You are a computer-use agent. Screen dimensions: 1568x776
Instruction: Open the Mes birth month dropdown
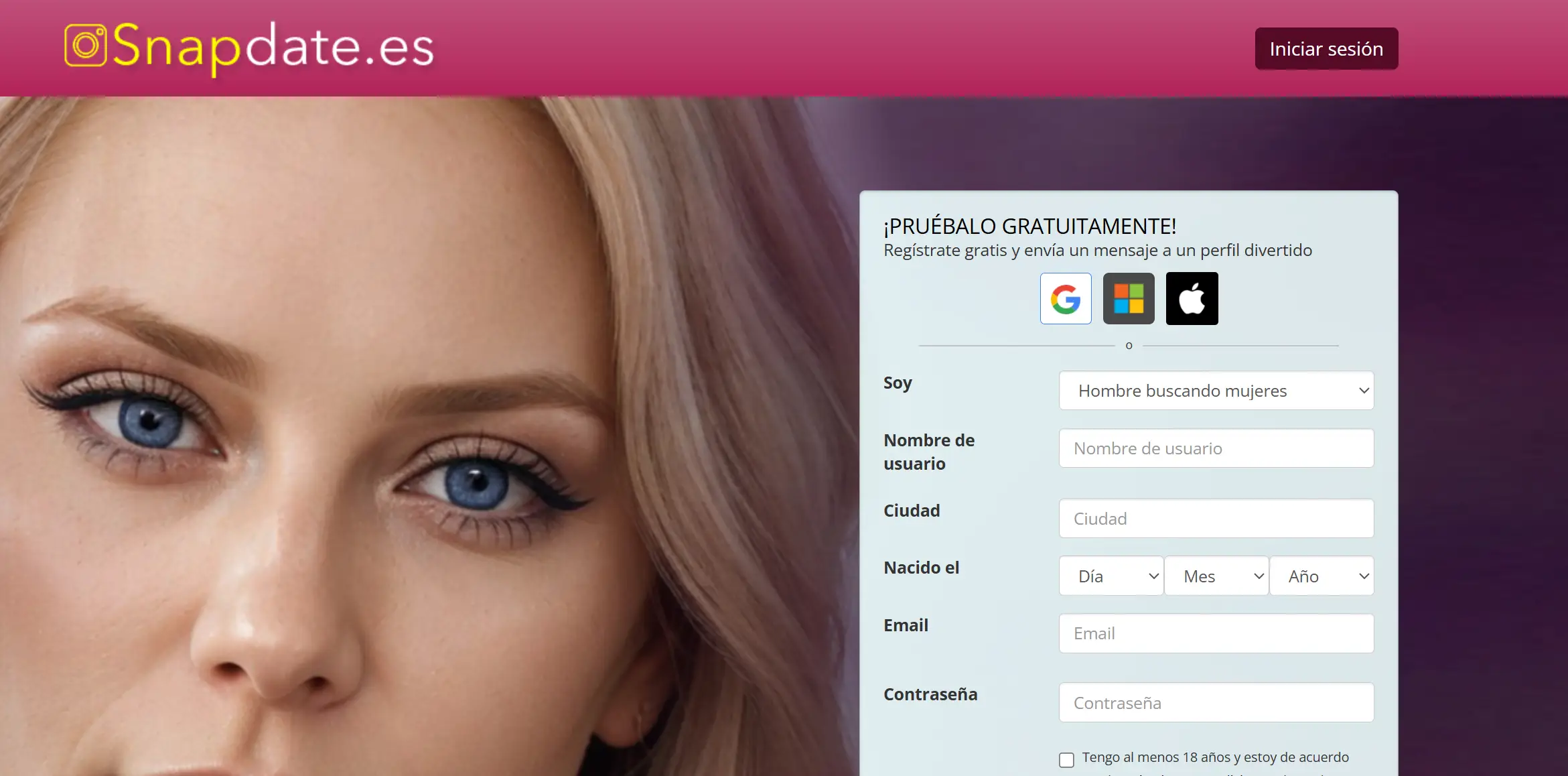click(1216, 576)
